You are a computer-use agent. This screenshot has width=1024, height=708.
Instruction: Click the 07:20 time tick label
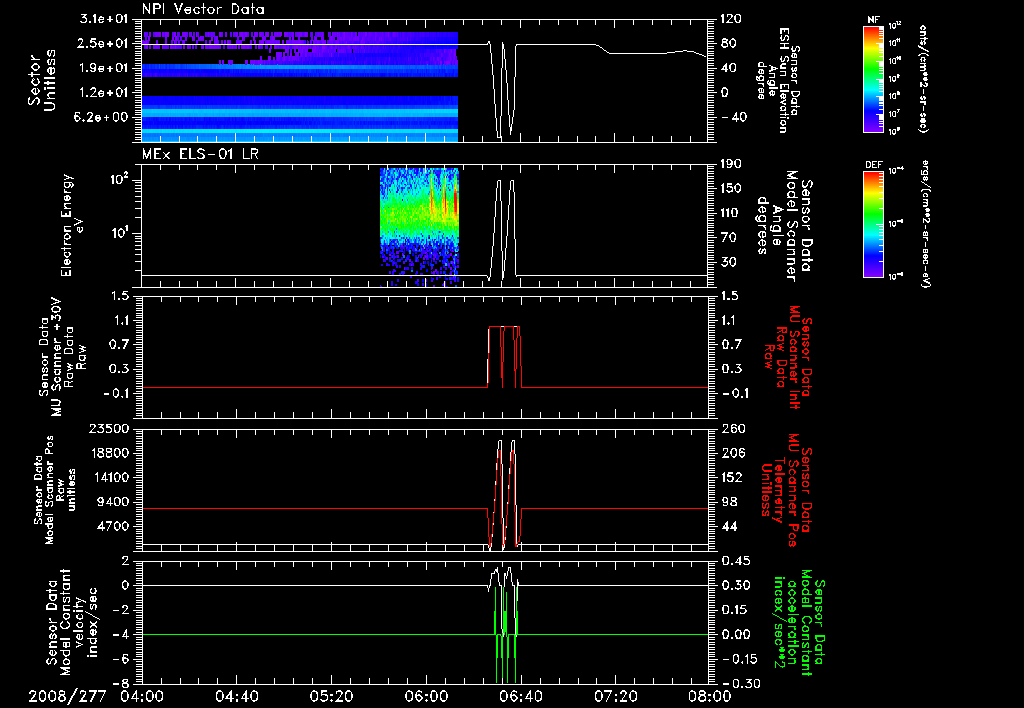click(x=615, y=696)
